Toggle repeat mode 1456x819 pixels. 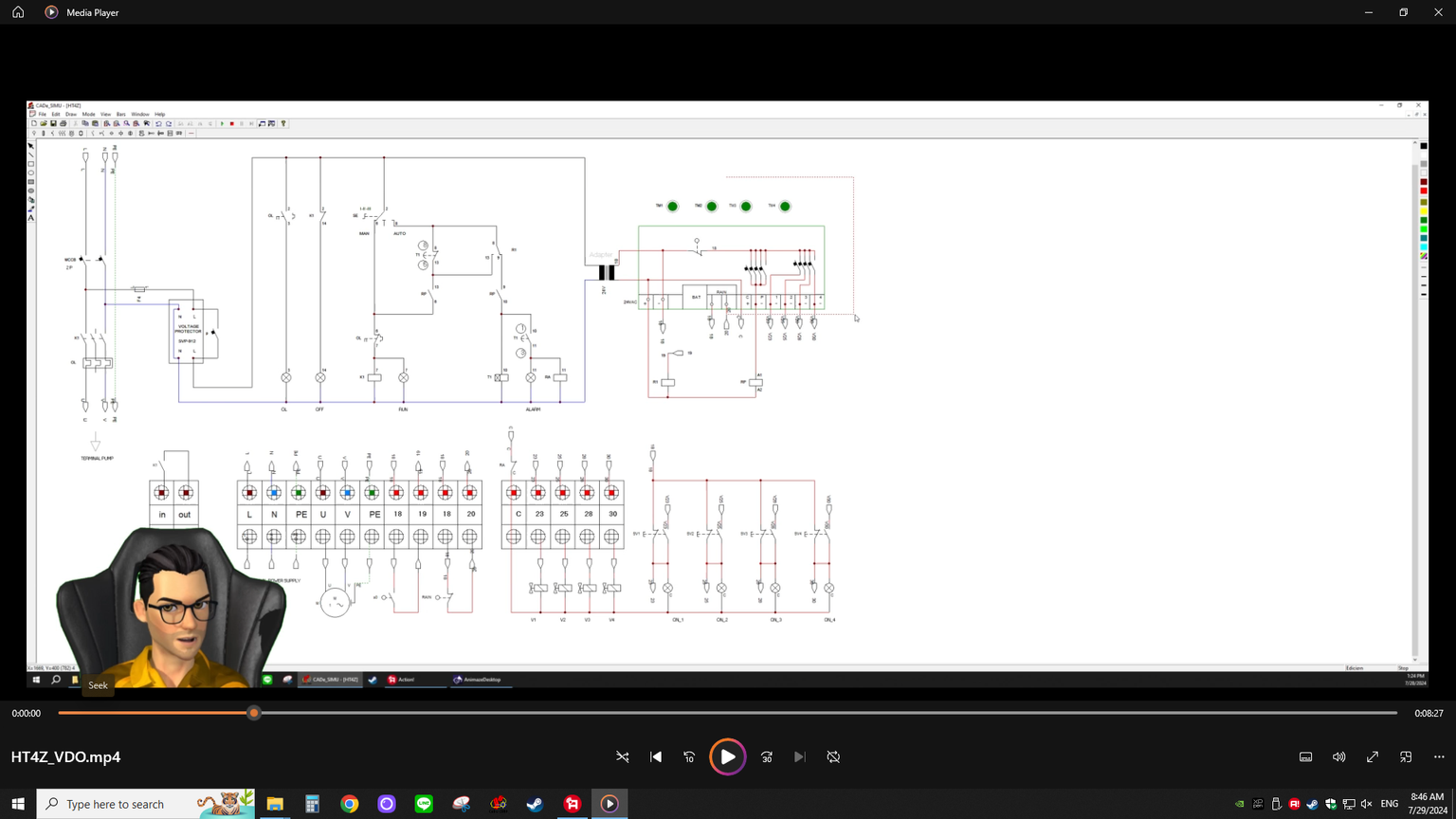click(x=833, y=757)
